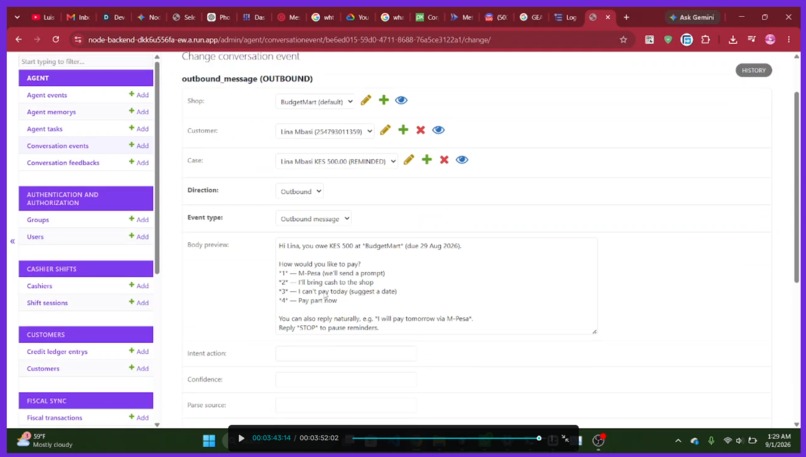Add a new Cashier

(x=139, y=285)
